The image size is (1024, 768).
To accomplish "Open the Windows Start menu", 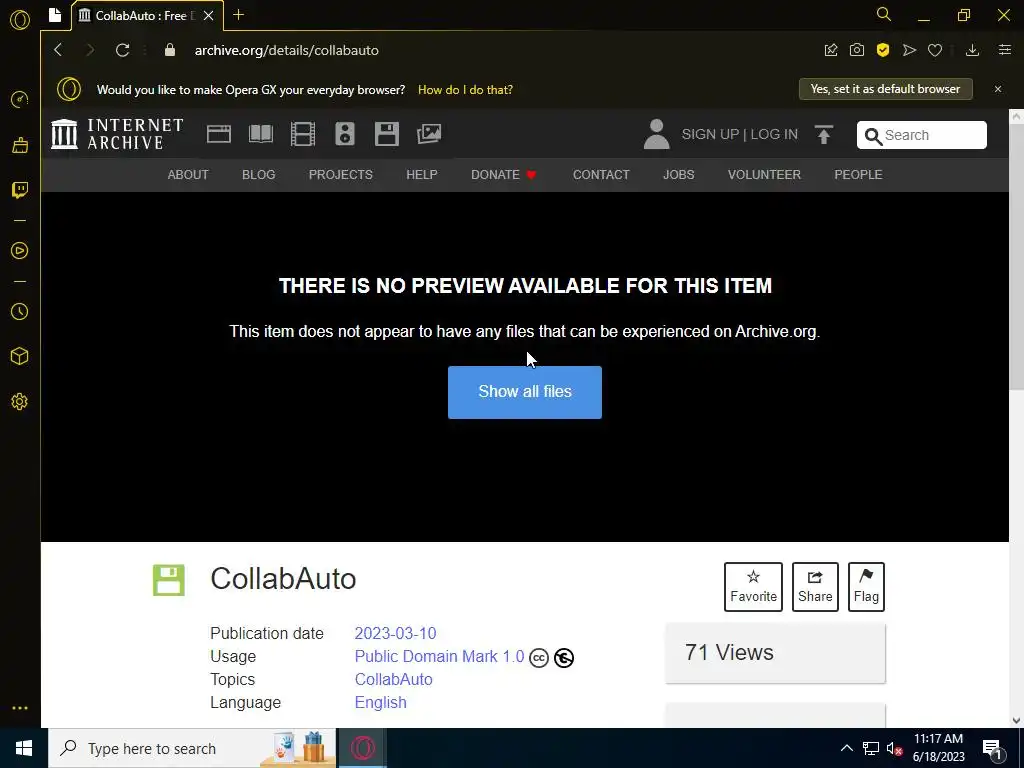I will click(24, 748).
